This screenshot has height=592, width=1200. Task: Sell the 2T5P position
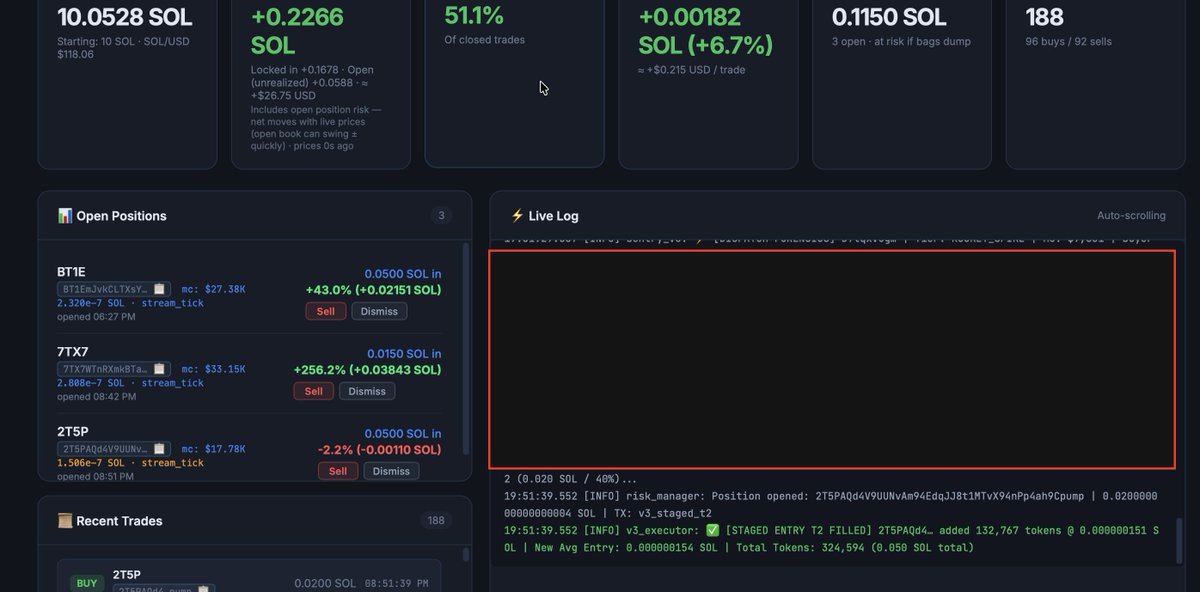338,471
